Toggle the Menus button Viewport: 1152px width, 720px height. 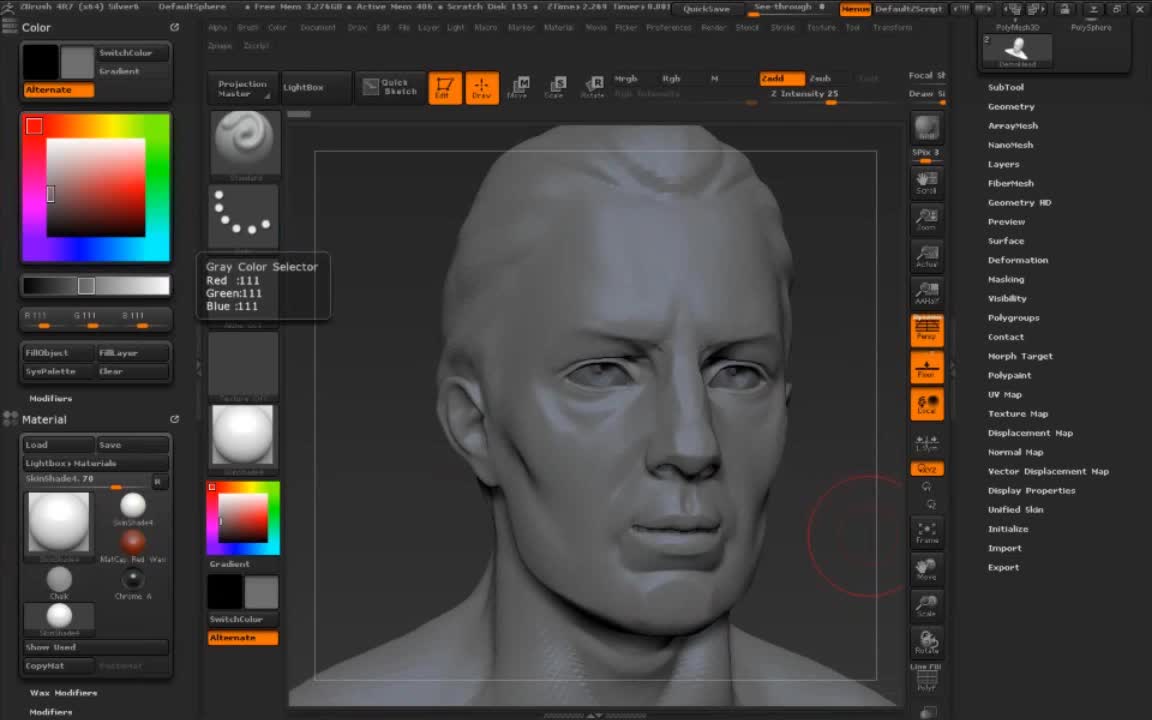(x=855, y=9)
